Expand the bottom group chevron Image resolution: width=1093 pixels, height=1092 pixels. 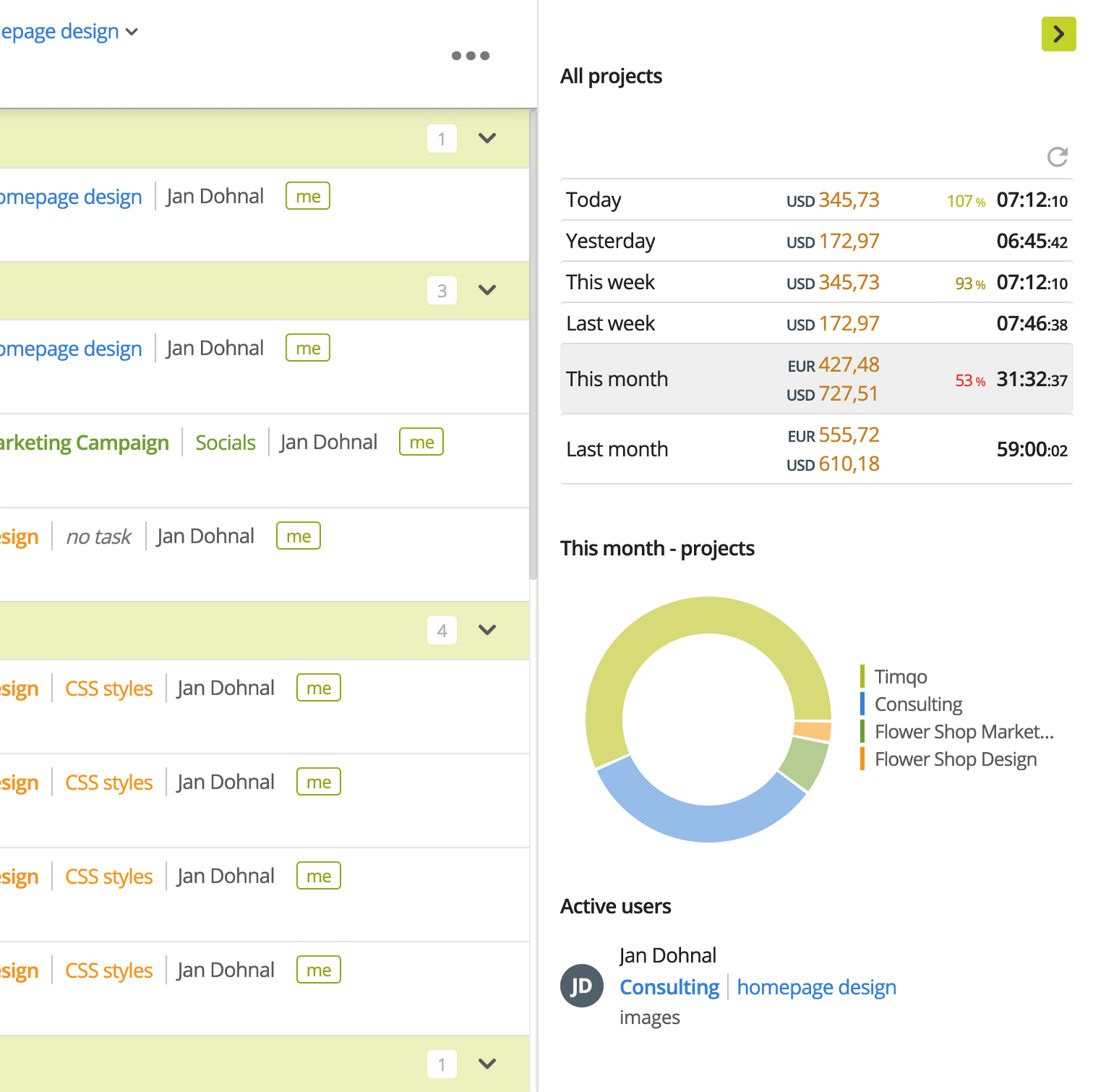point(487,1064)
